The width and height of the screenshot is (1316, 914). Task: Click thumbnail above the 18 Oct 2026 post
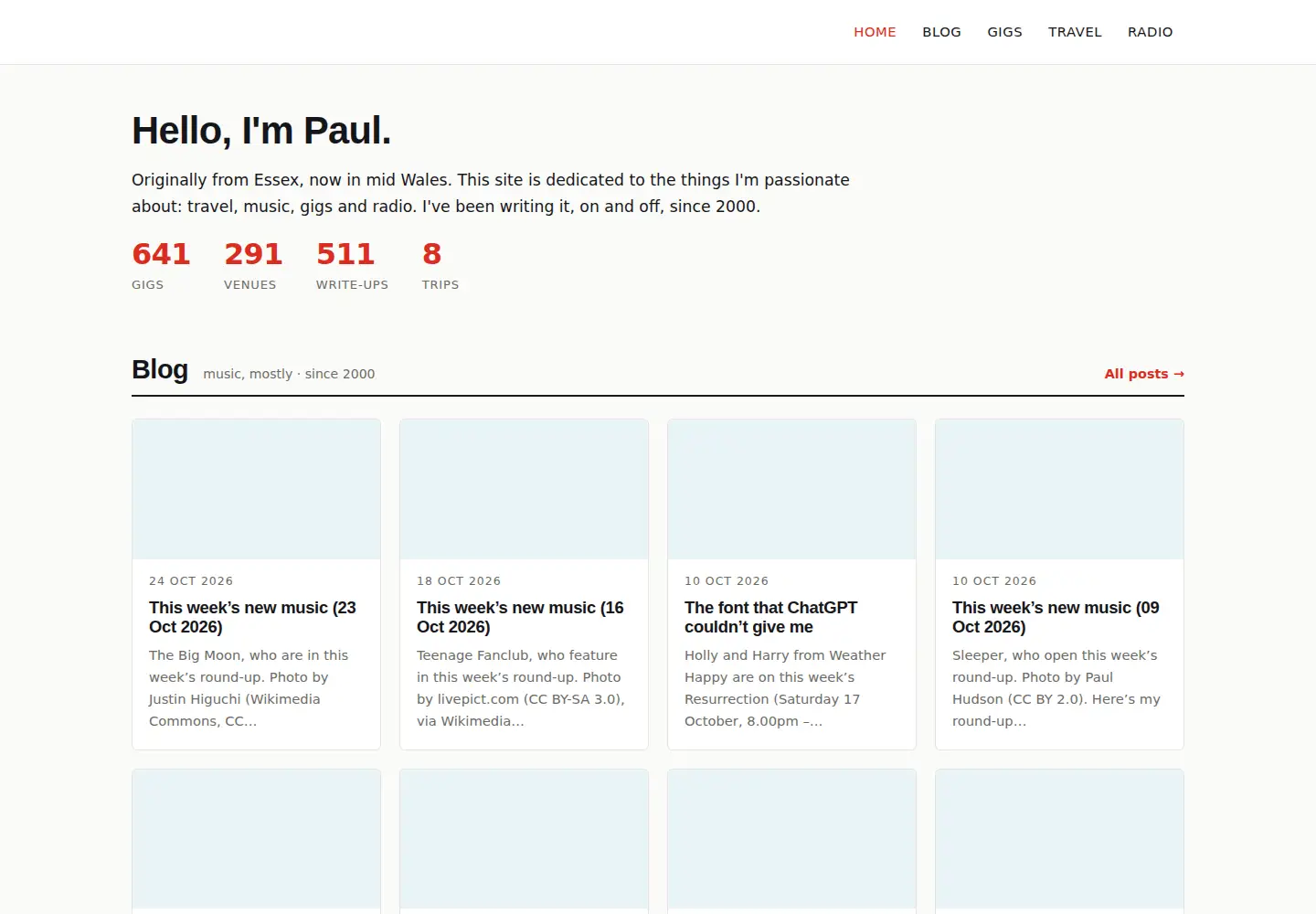524,489
